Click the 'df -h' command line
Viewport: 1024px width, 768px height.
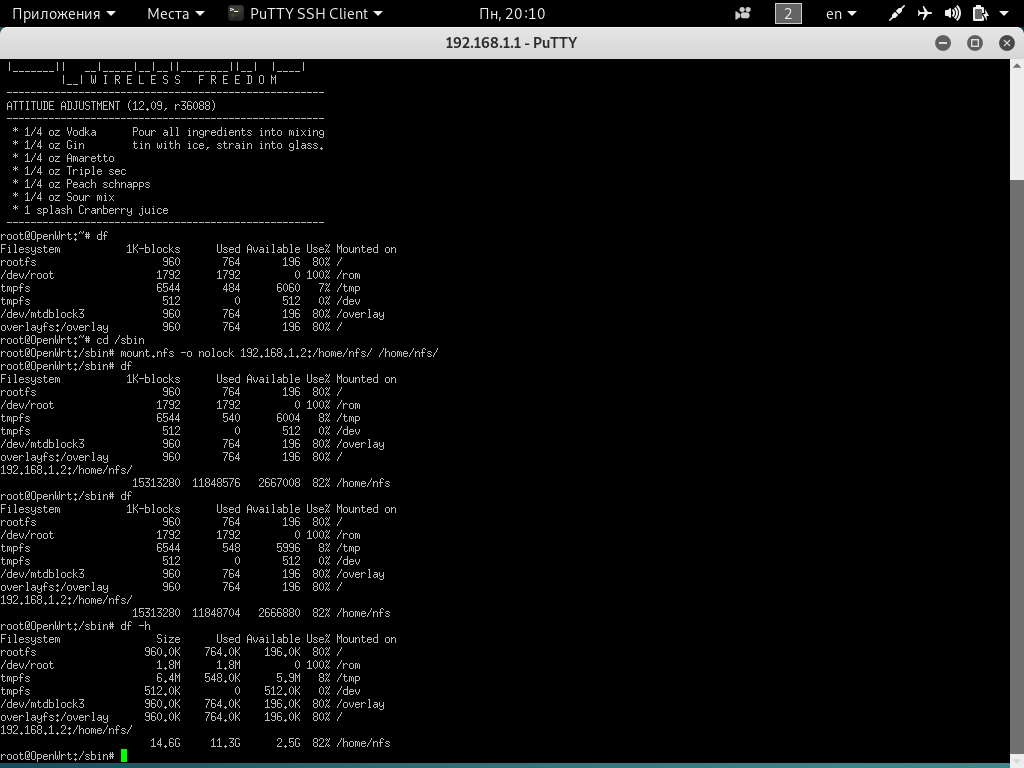coord(76,626)
